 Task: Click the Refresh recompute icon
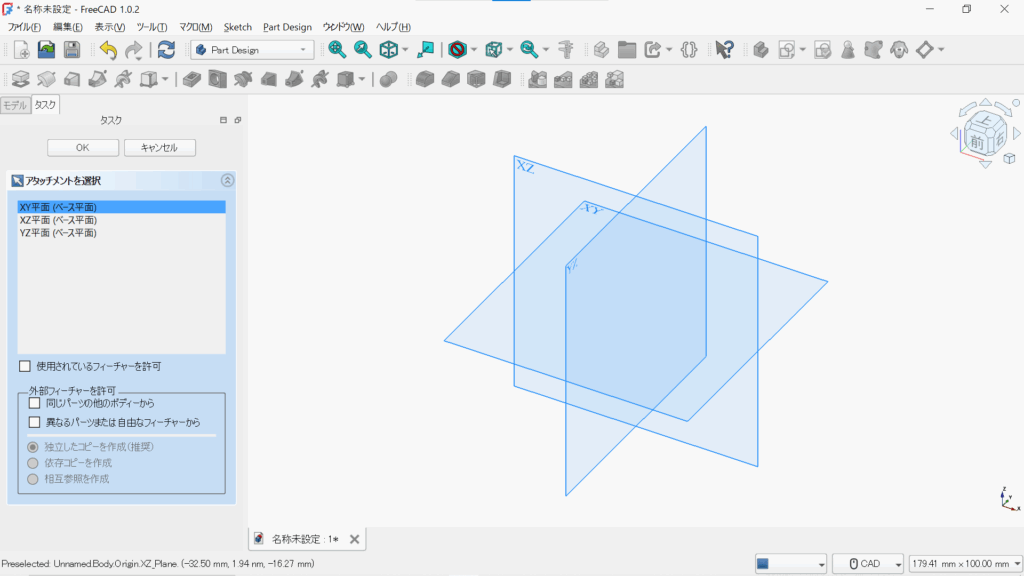166,49
